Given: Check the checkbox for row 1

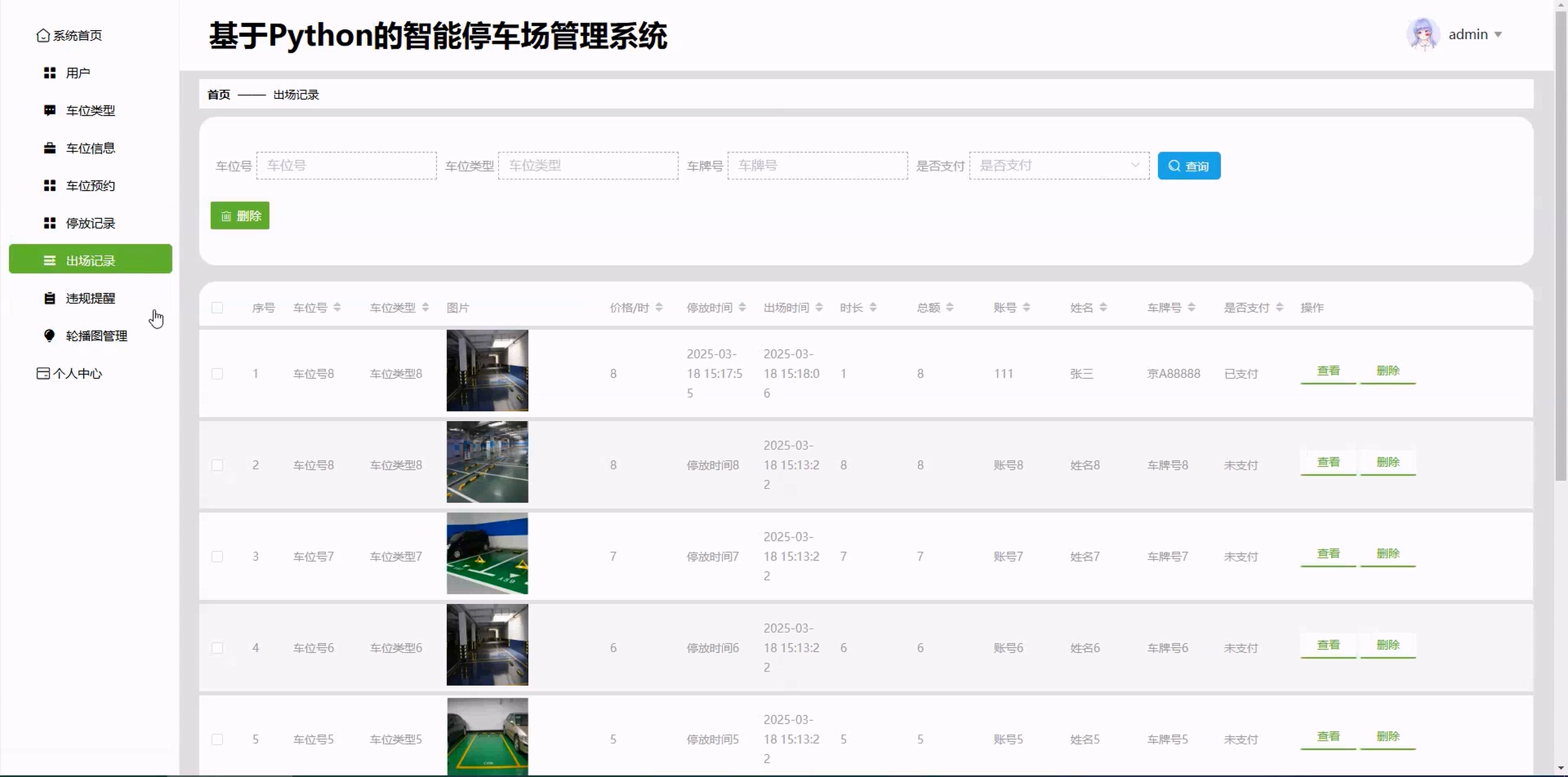Looking at the screenshot, I should tap(217, 374).
